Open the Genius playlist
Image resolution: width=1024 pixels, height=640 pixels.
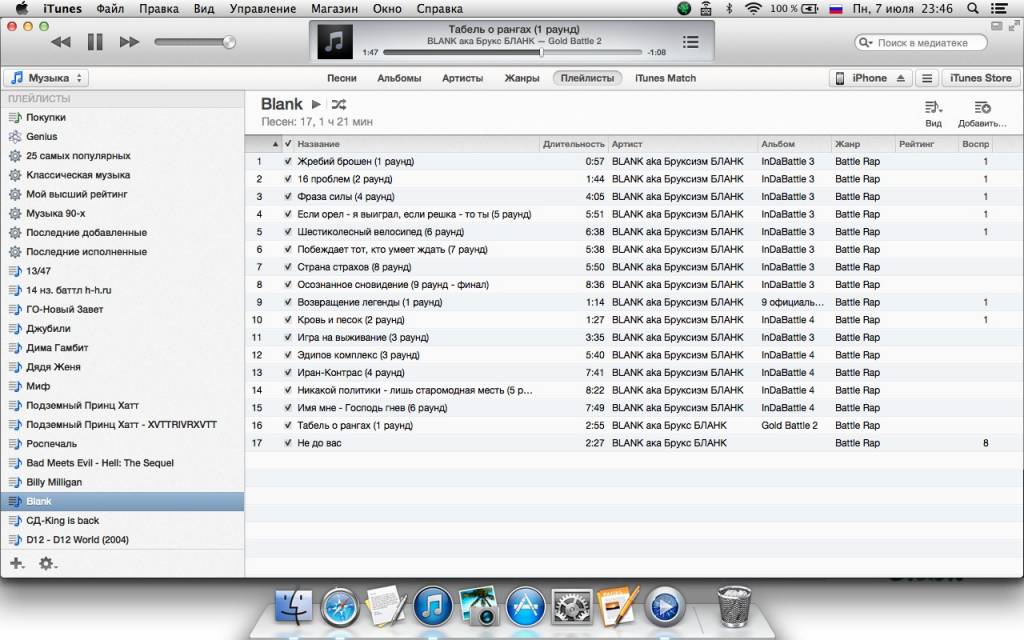click(x=42, y=136)
